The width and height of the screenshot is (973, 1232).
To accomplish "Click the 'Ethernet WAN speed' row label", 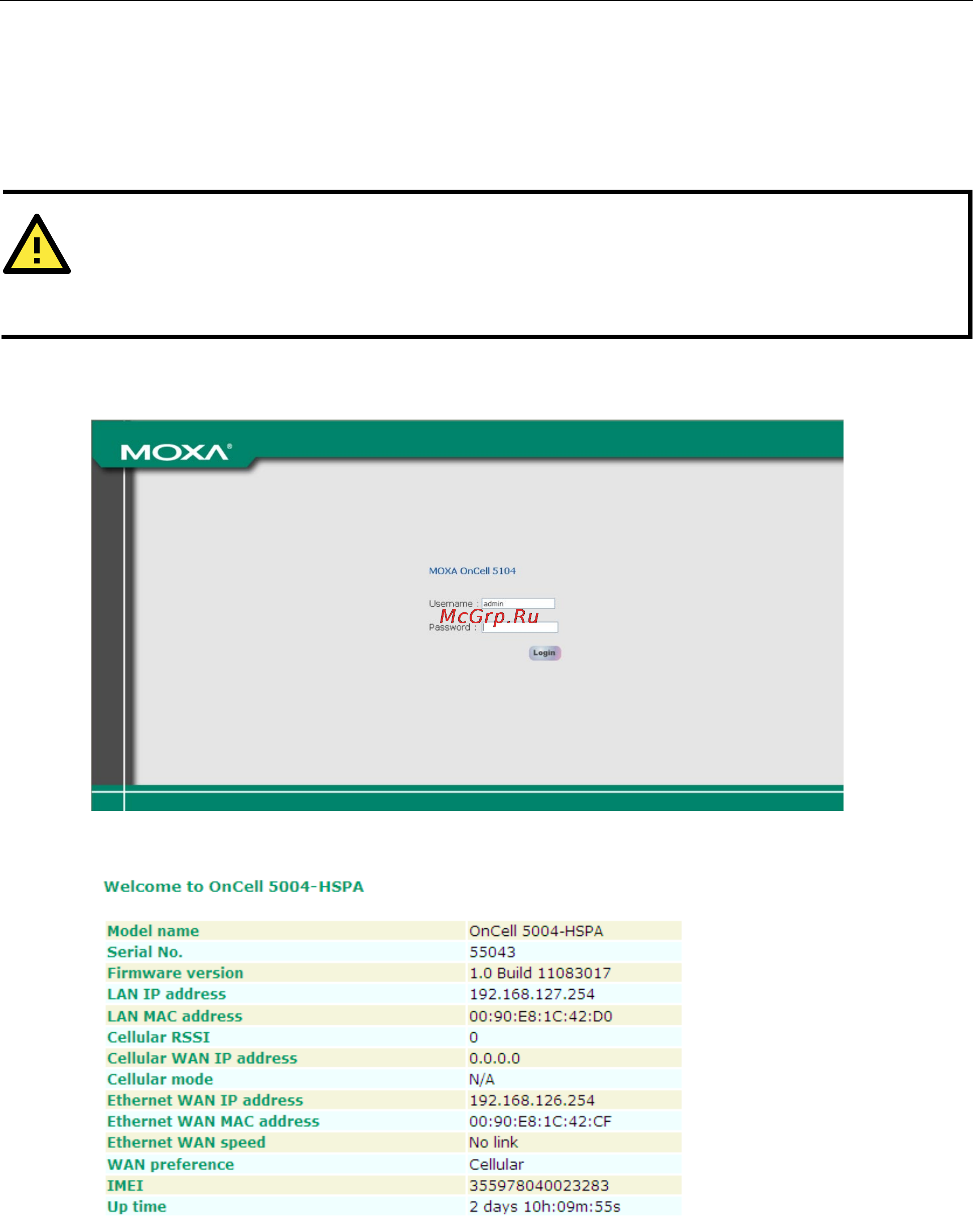I will (186, 1143).
